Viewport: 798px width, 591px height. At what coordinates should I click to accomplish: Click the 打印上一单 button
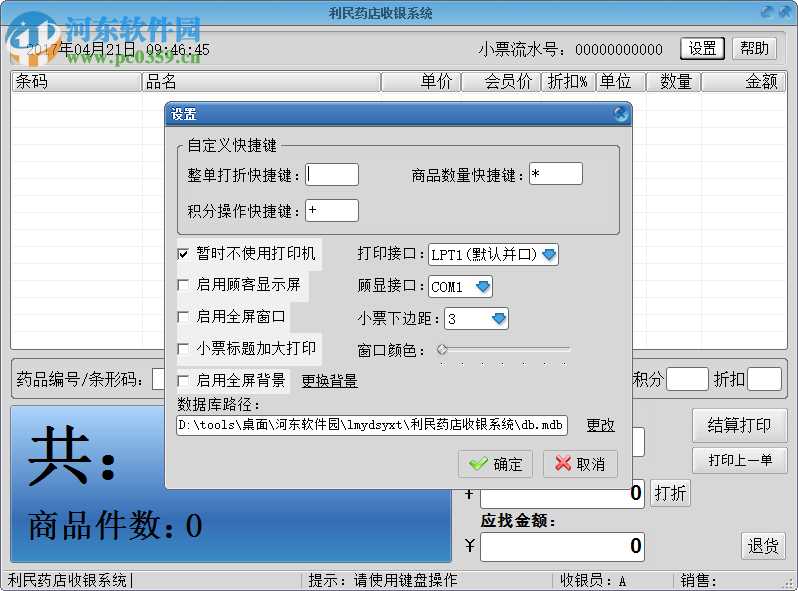(740, 460)
